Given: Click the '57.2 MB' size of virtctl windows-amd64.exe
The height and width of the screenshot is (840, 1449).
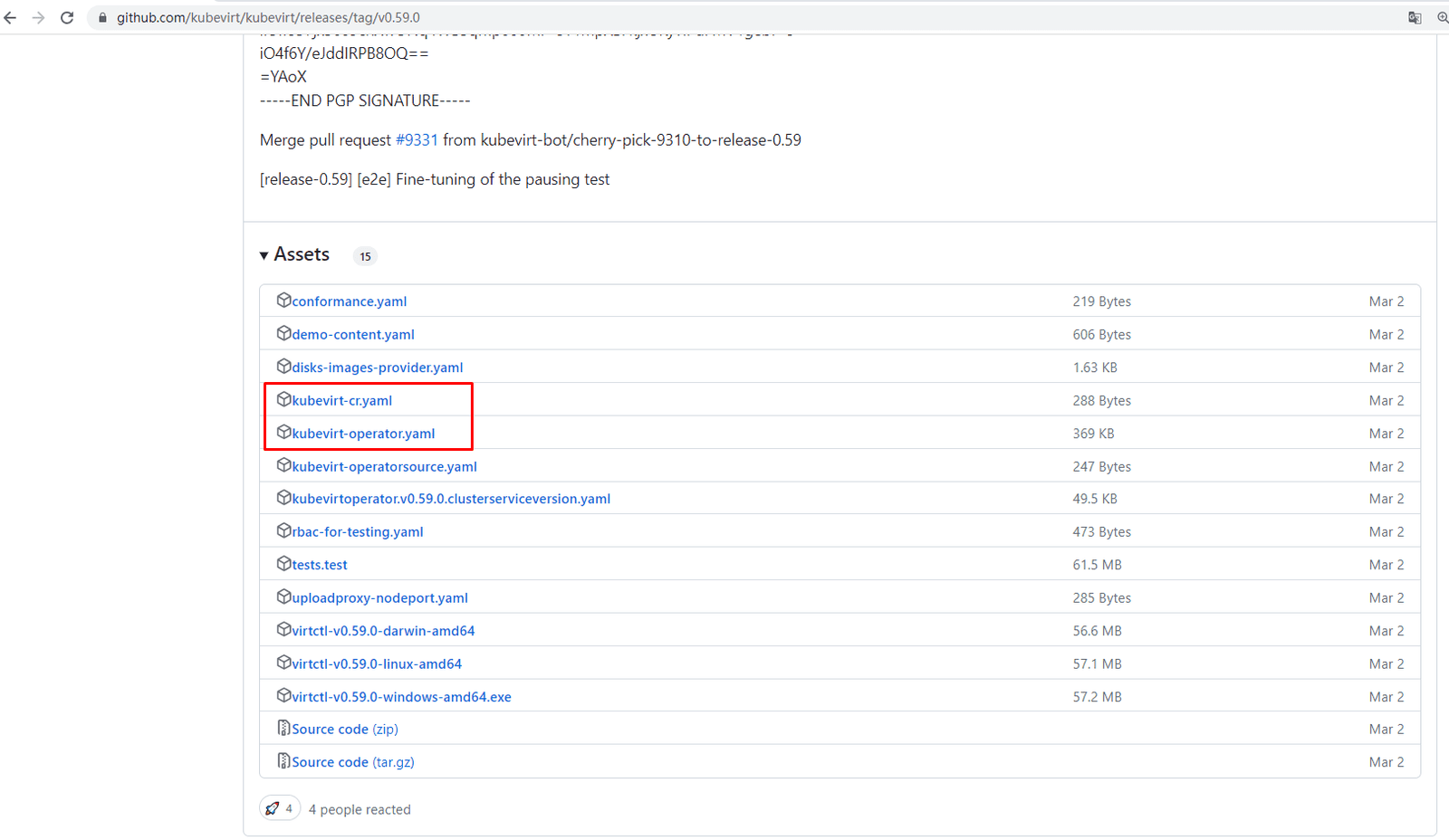Looking at the screenshot, I should (1098, 697).
